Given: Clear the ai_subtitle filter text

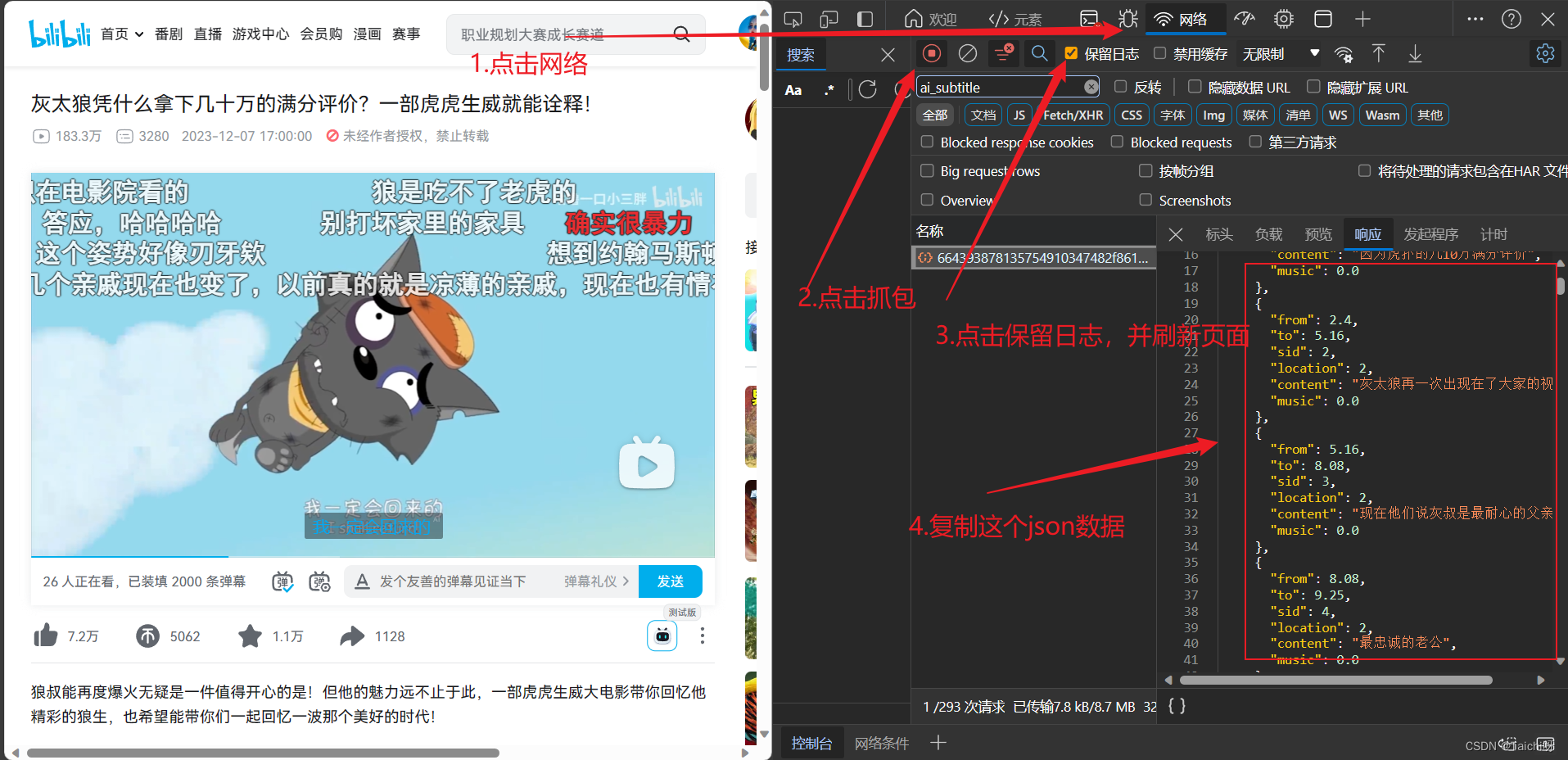Looking at the screenshot, I should [1091, 87].
